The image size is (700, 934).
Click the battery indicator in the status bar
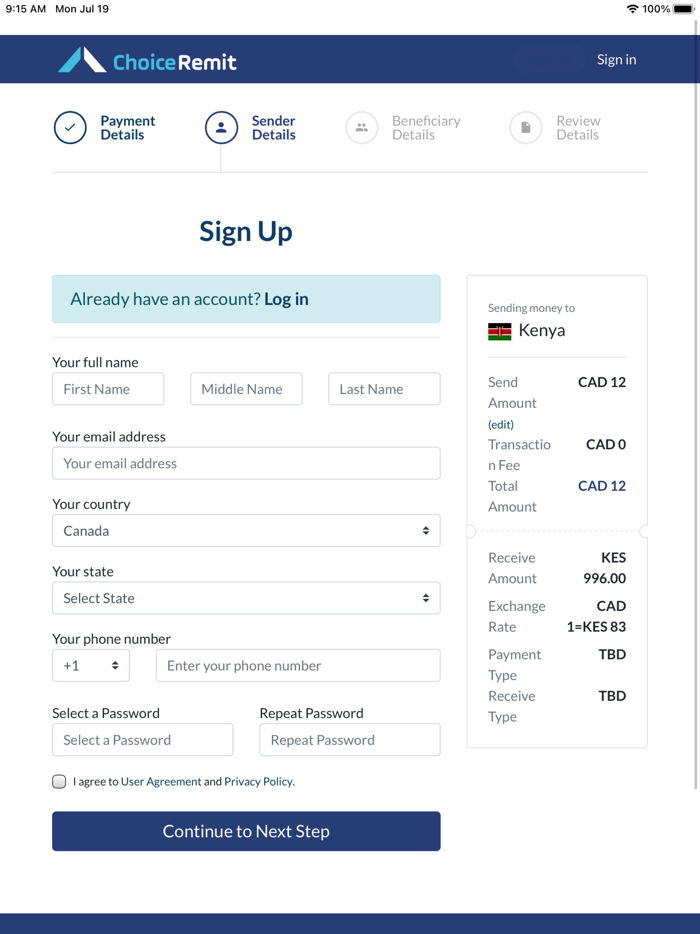point(683,9)
